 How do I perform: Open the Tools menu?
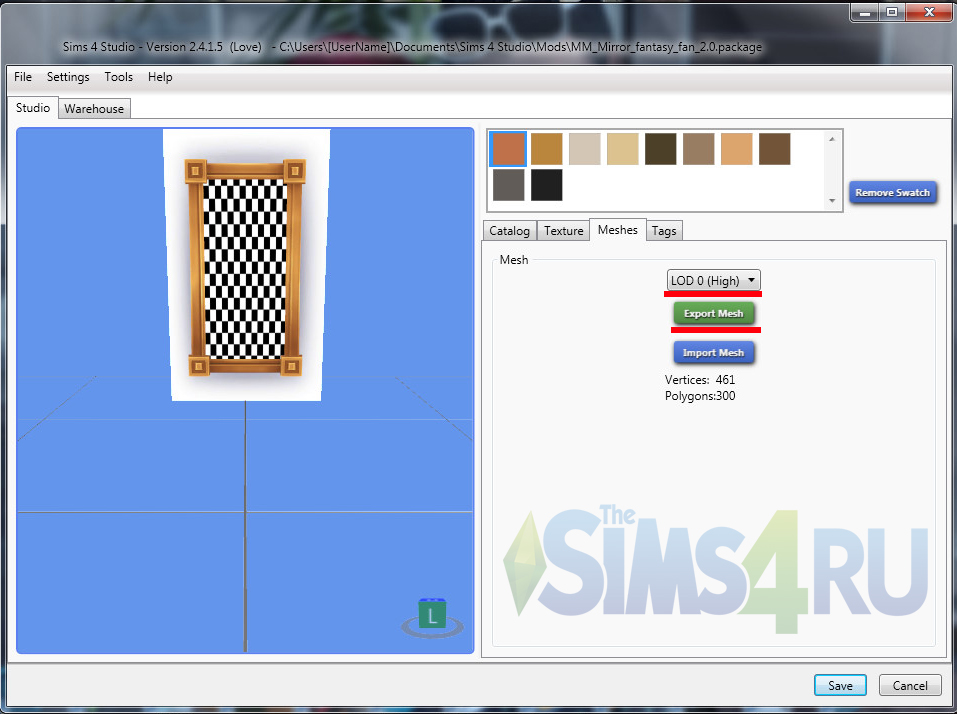118,77
